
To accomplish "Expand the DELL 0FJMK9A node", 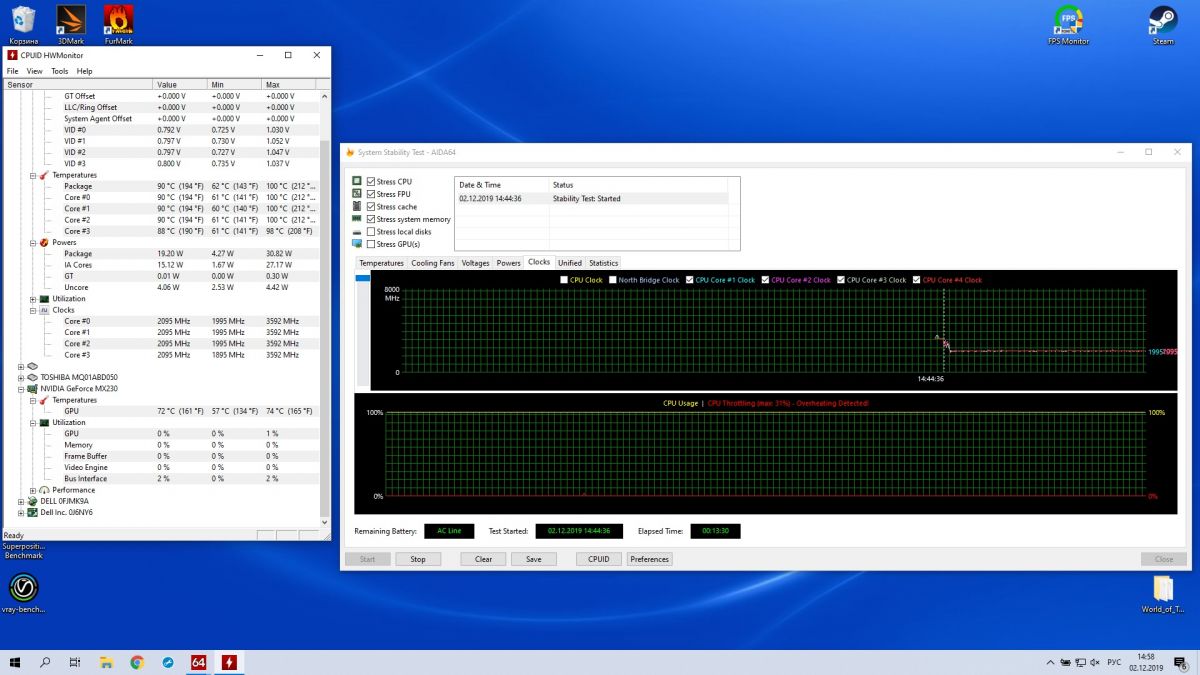I will coord(21,501).
